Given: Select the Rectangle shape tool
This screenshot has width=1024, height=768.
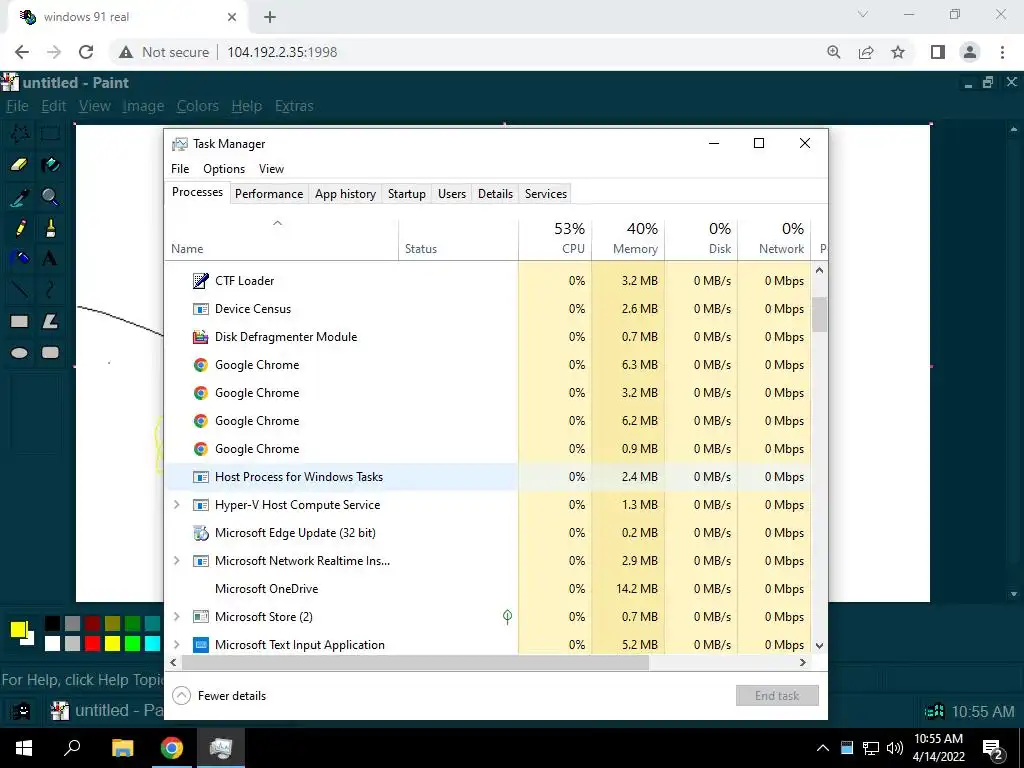Looking at the screenshot, I should [19, 321].
